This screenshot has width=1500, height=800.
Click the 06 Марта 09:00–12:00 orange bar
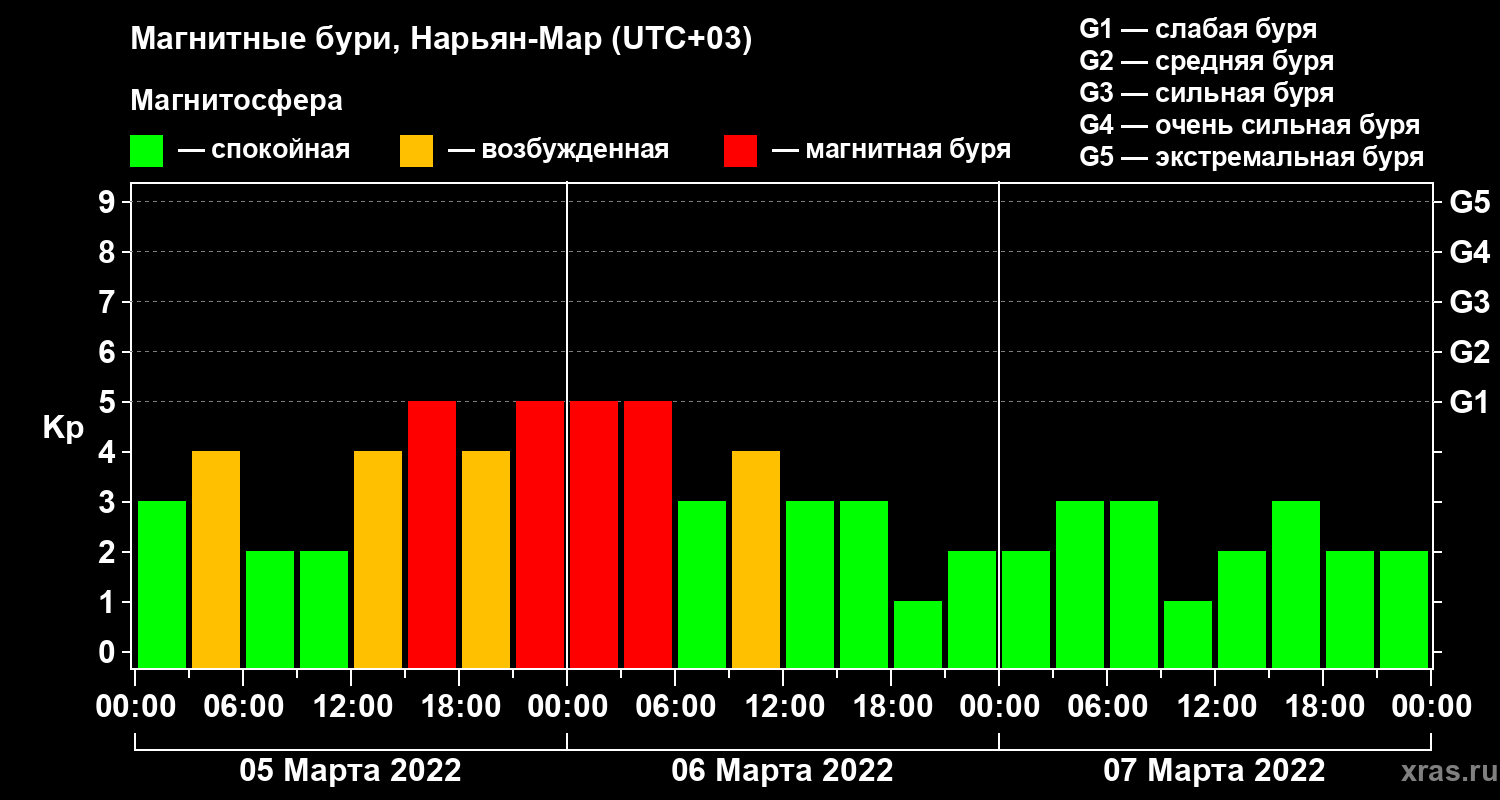[756, 559]
